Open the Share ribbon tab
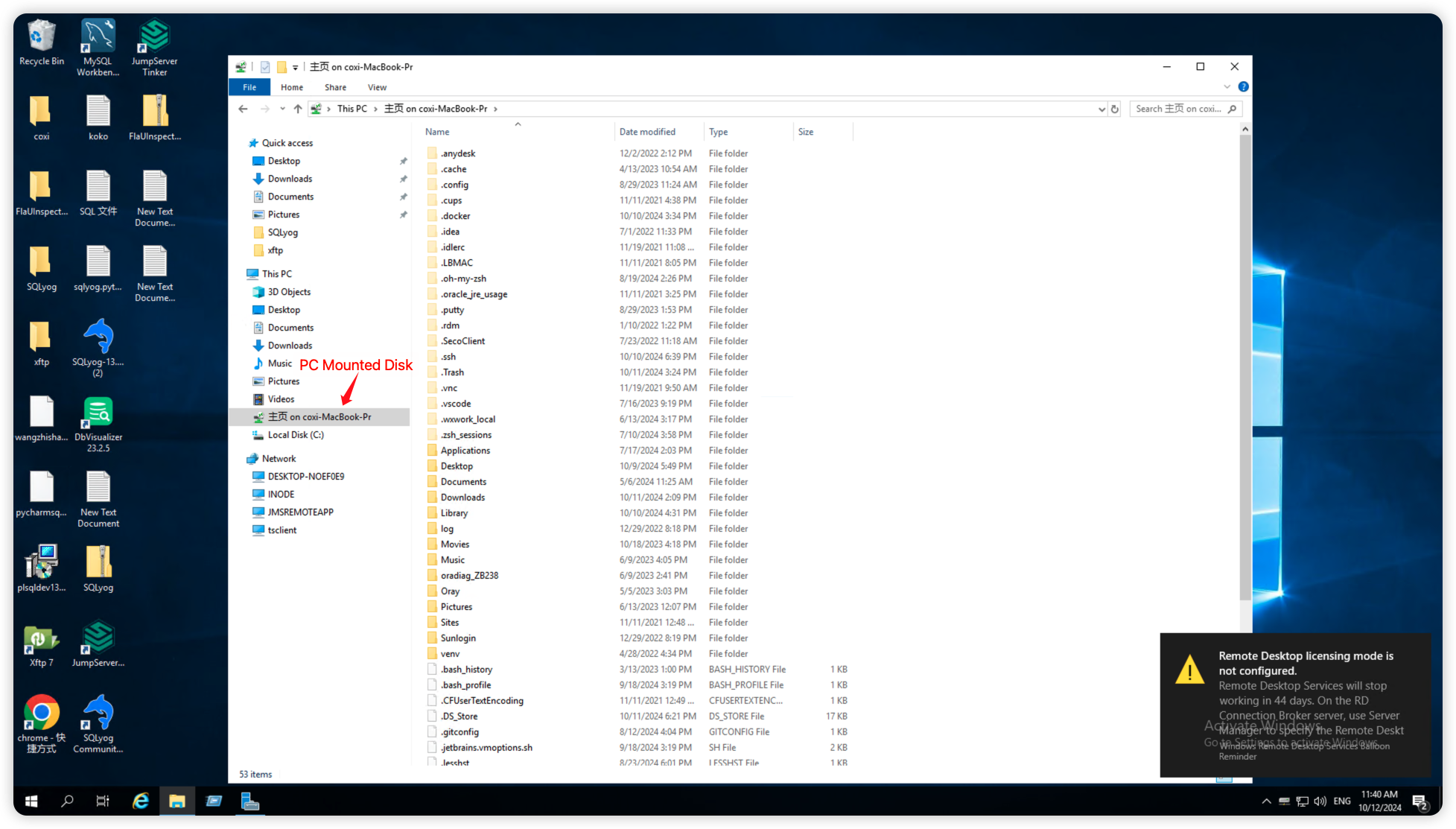 pyautogui.click(x=335, y=87)
